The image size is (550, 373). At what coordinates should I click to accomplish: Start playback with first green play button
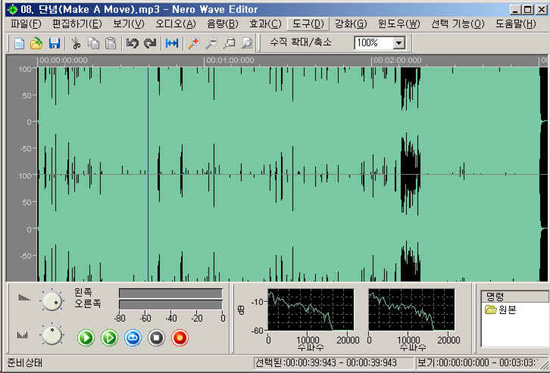click(x=86, y=338)
